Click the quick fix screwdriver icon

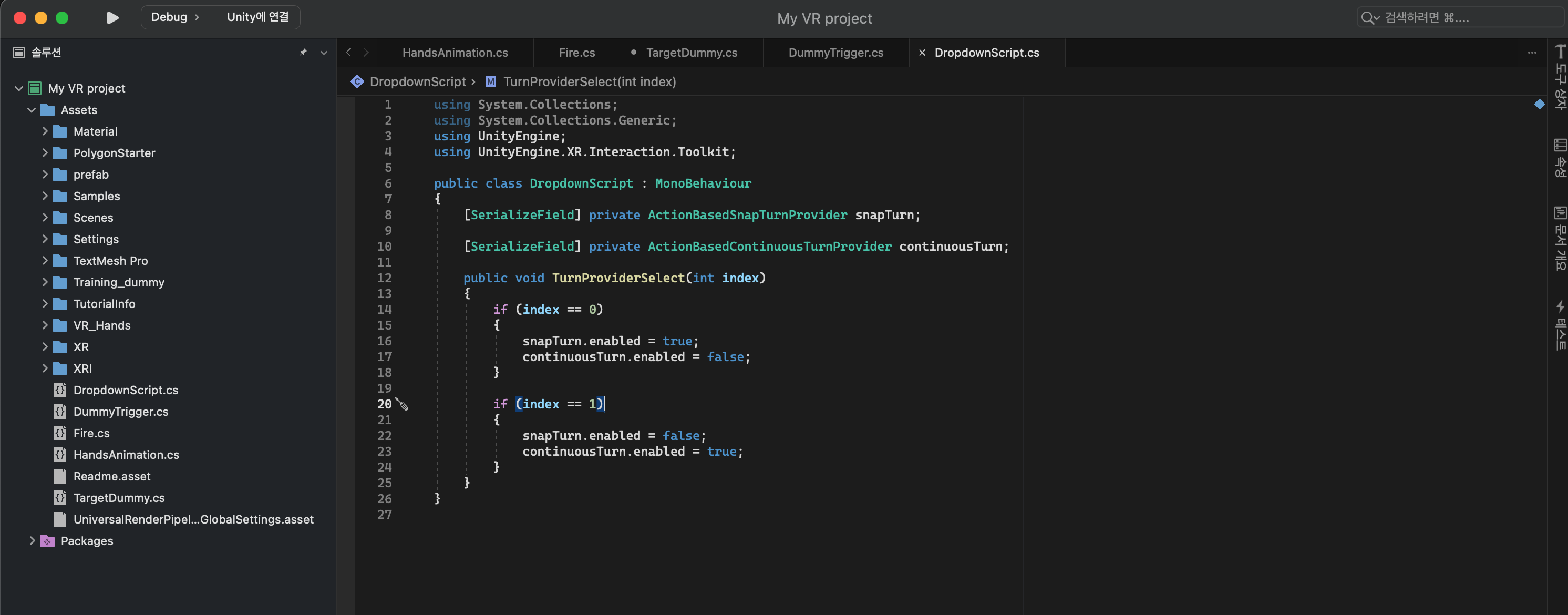pos(402,404)
